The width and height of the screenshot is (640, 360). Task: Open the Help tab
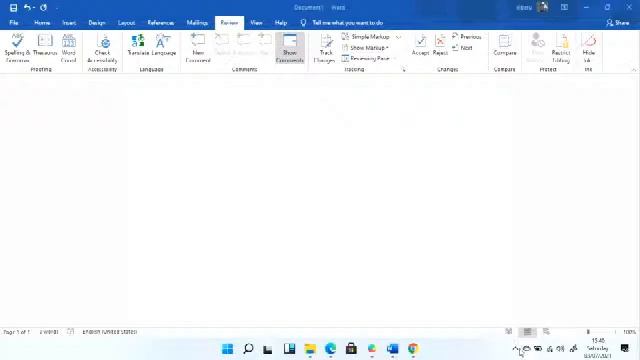click(281, 23)
